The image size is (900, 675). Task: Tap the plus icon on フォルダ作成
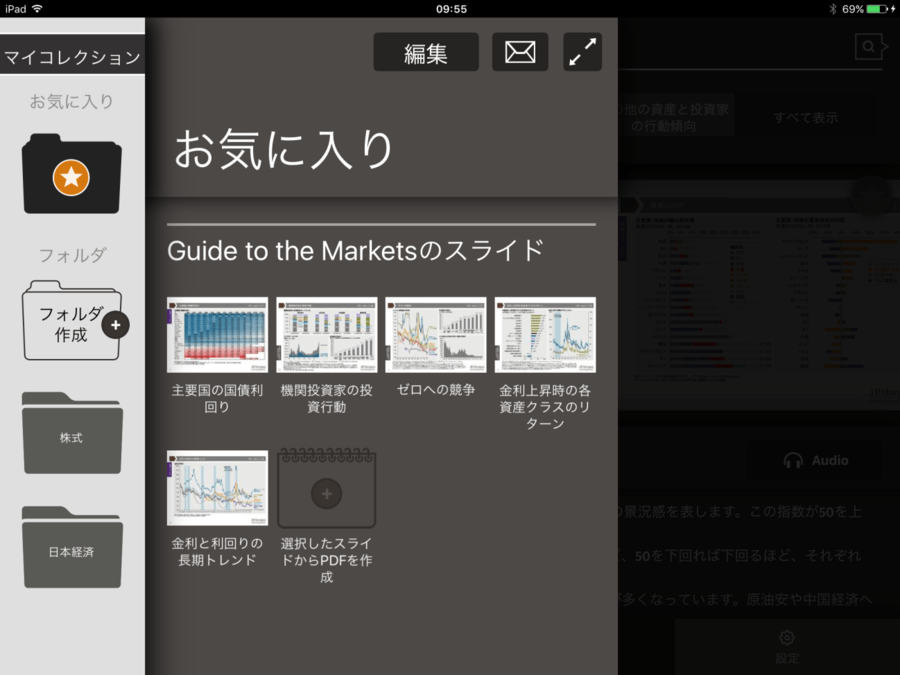pos(116,325)
